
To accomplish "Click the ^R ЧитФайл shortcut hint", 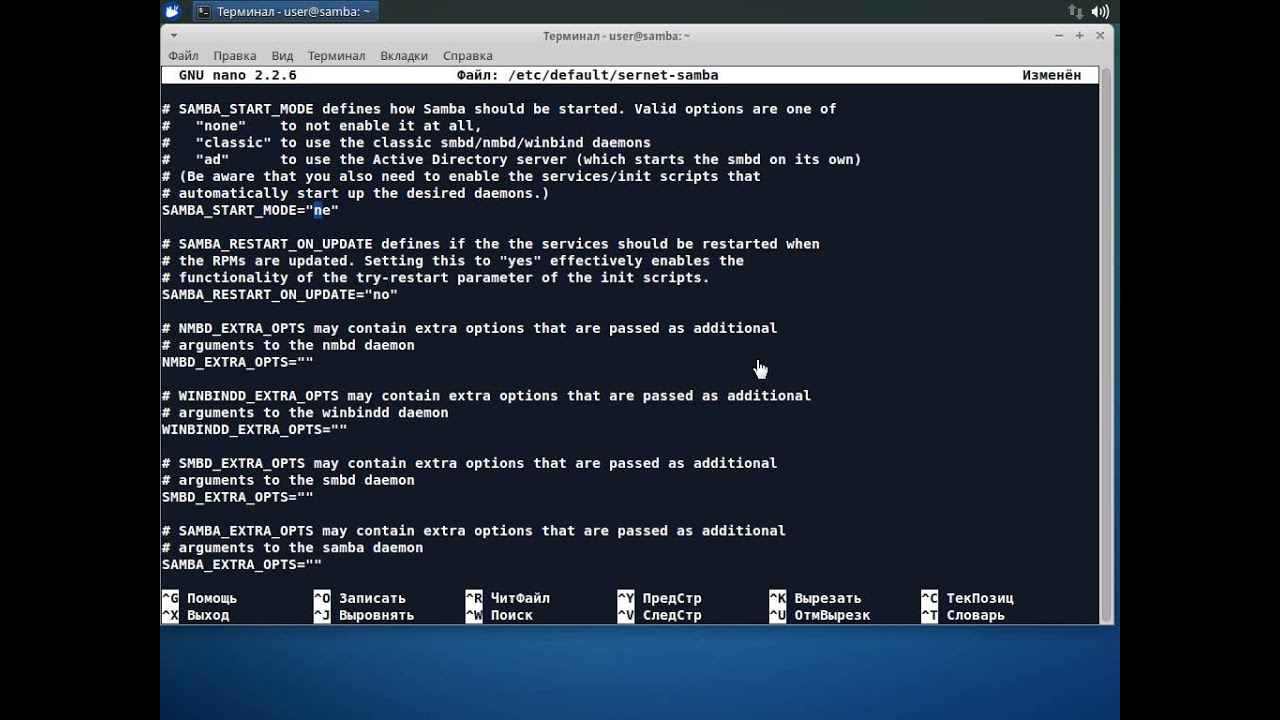I will coord(508,599).
